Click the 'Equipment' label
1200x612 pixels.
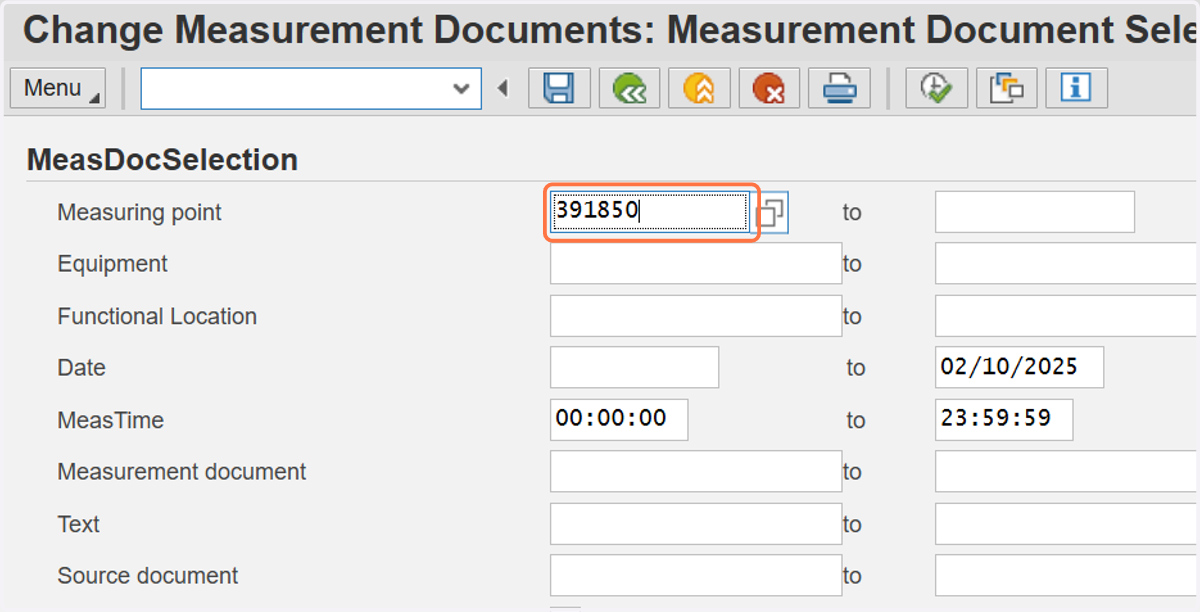click(113, 265)
